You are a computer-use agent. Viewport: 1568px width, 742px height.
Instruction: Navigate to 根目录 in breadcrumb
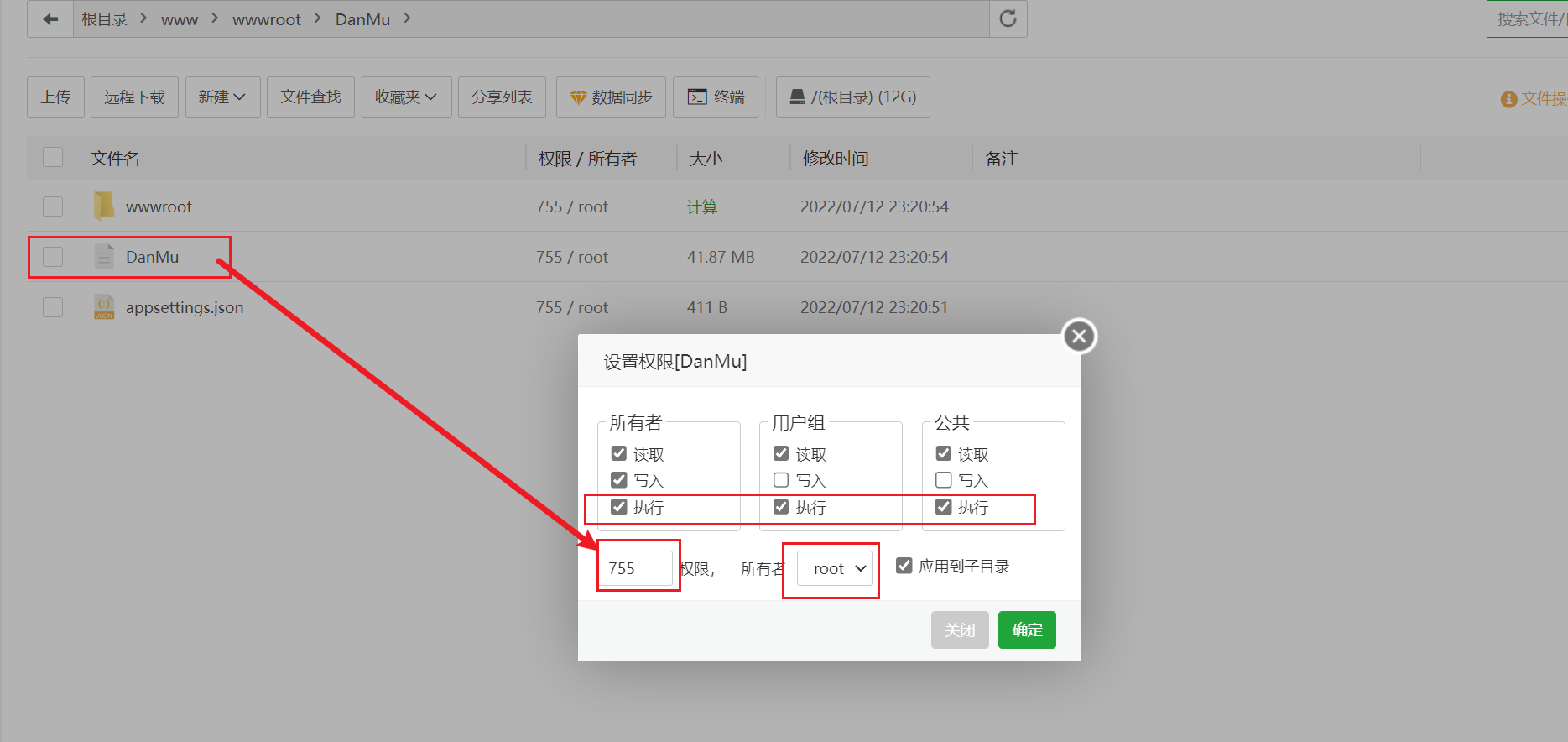(x=104, y=18)
